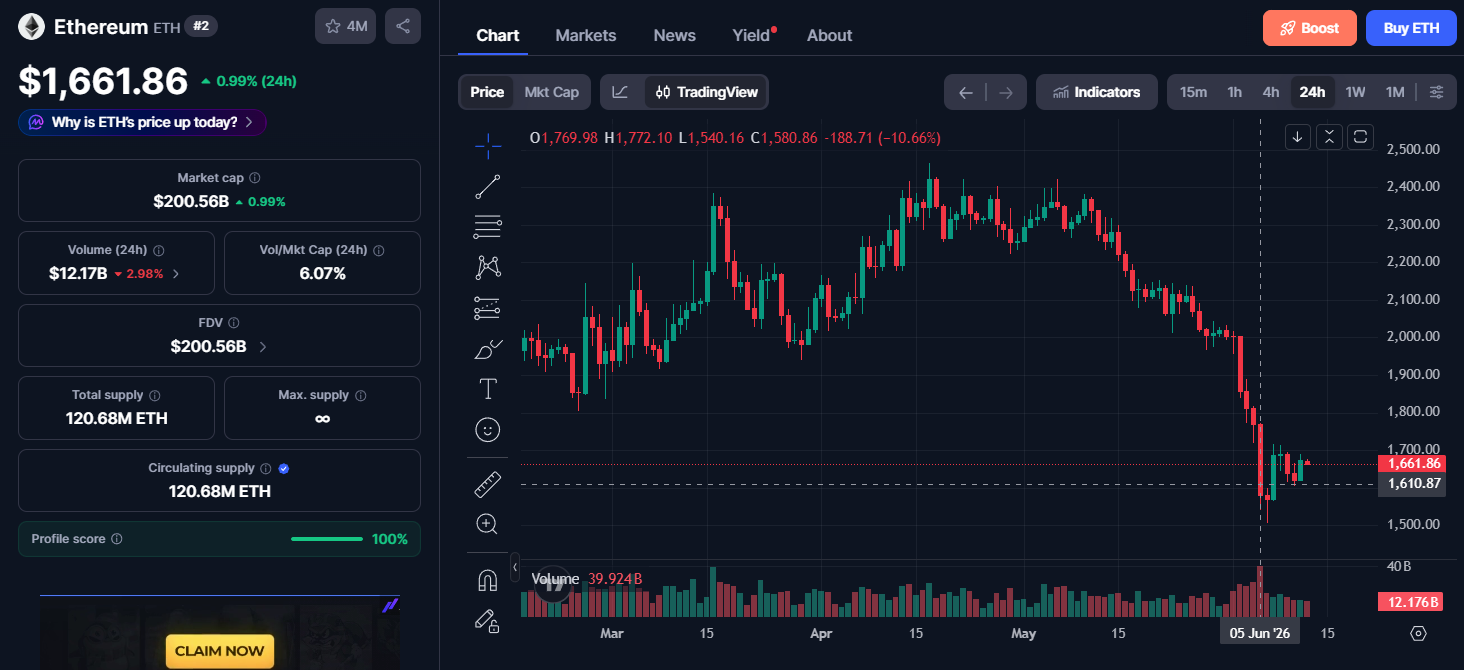The height and width of the screenshot is (670, 1464).
Task: Open price scale settings gear
Action: [x=1418, y=633]
